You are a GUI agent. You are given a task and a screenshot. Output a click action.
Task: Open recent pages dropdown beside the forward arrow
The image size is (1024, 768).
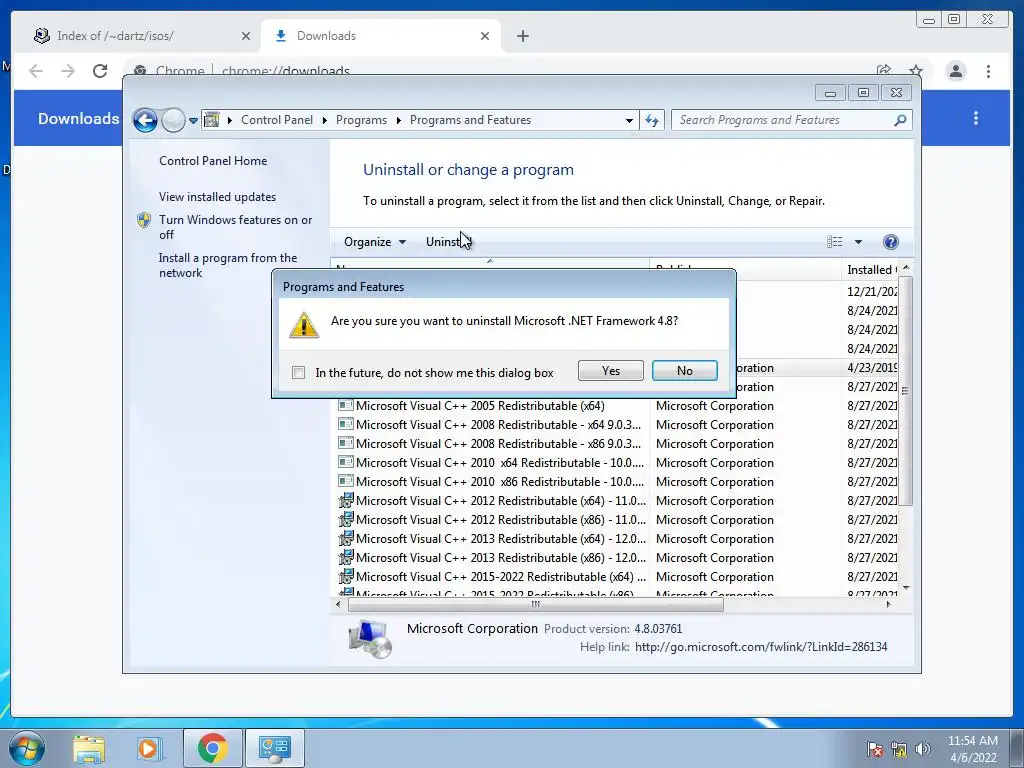pos(193,121)
